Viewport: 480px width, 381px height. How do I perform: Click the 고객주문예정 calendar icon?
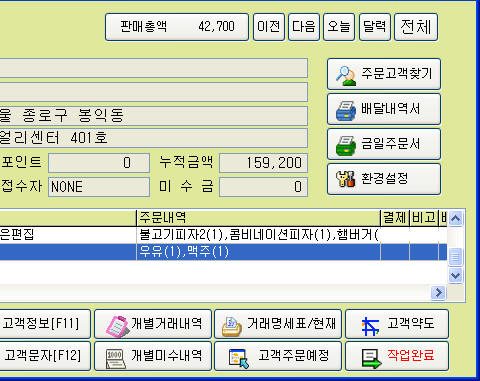tap(239, 358)
